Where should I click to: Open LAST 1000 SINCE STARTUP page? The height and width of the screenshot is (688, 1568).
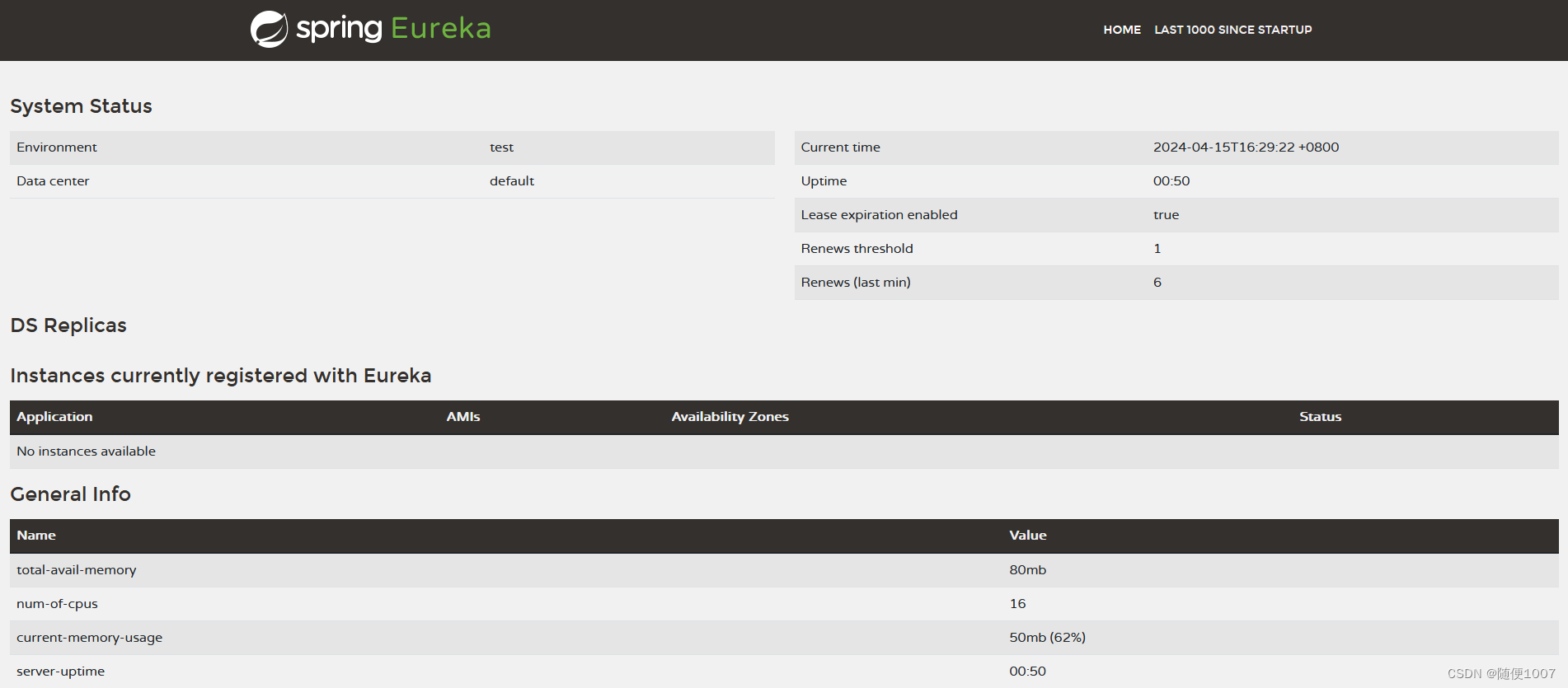coord(1232,30)
